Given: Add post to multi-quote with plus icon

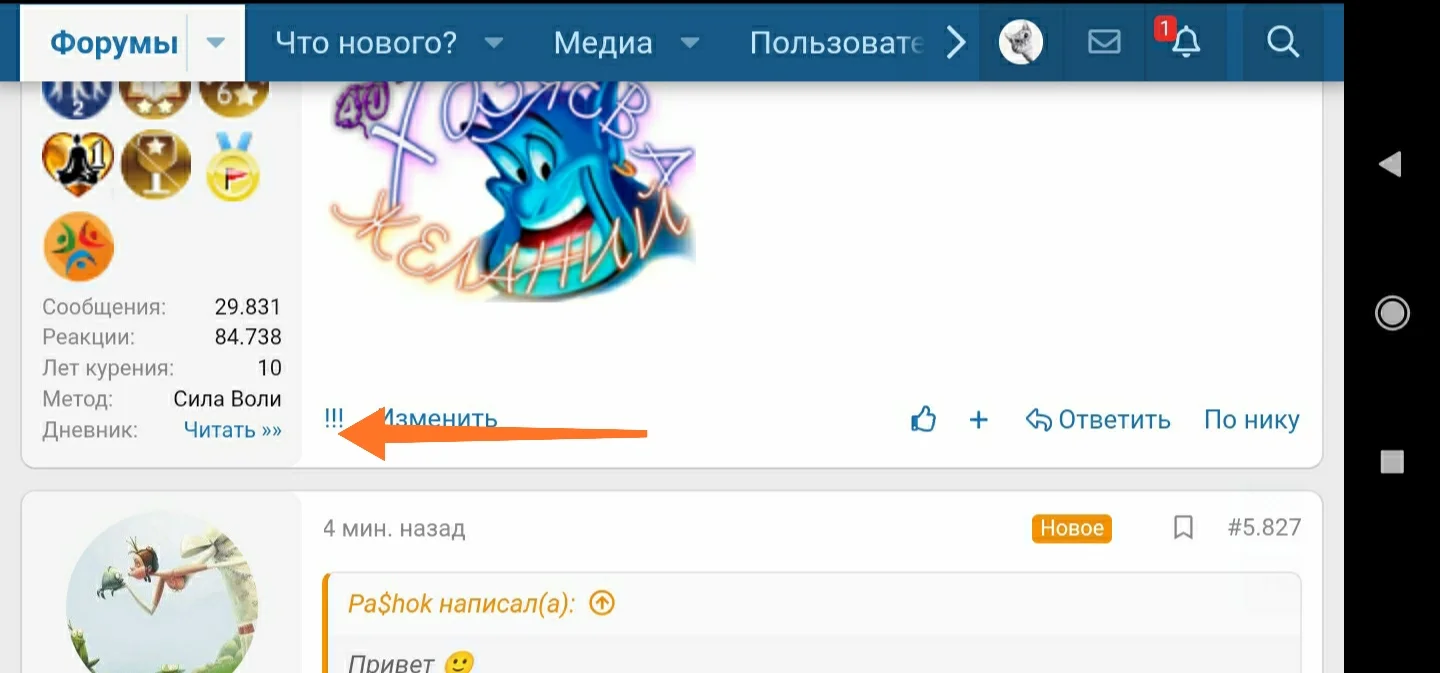Looking at the screenshot, I should [979, 420].
